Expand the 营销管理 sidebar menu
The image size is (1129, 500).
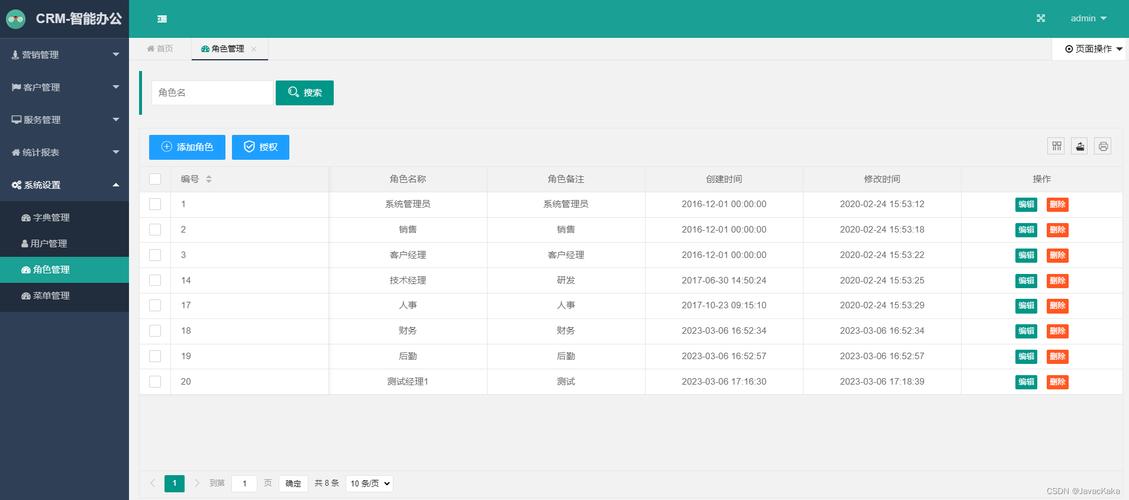click(65, 55)
